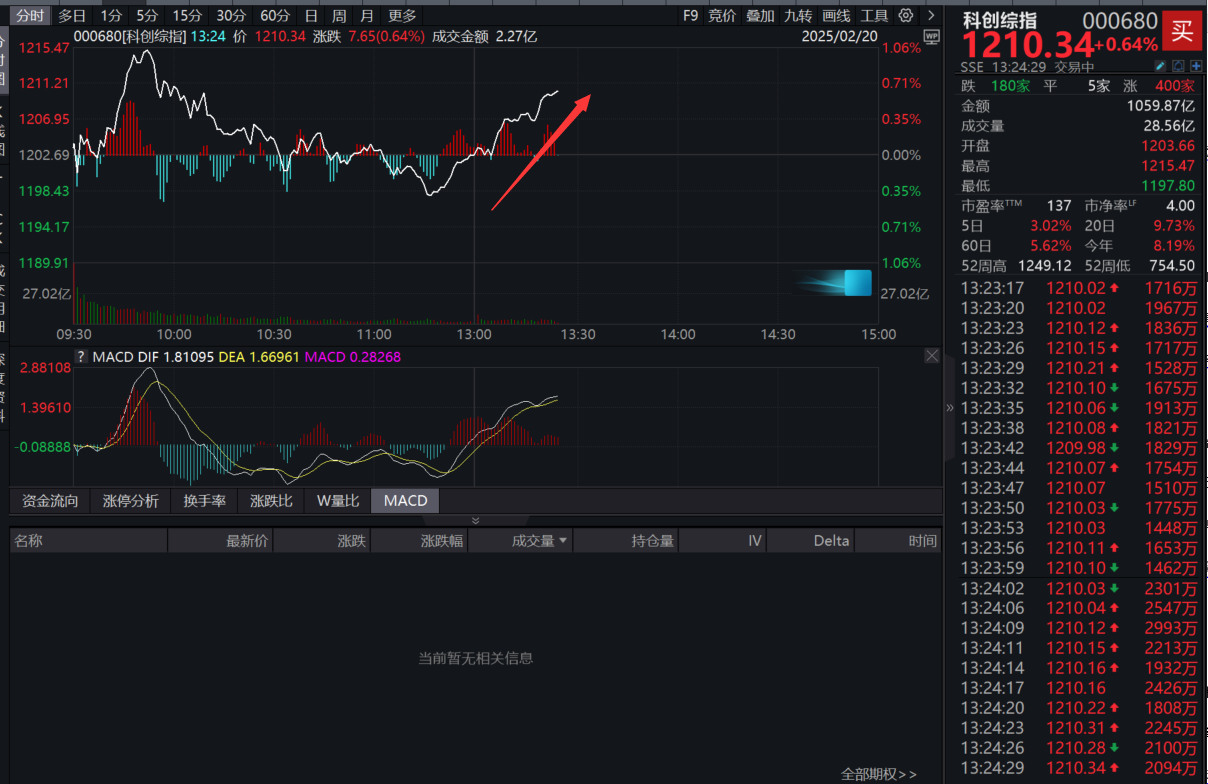Set price alert with bell icon
This screenshot has width=1208, height=784.
pos(1178,67)
